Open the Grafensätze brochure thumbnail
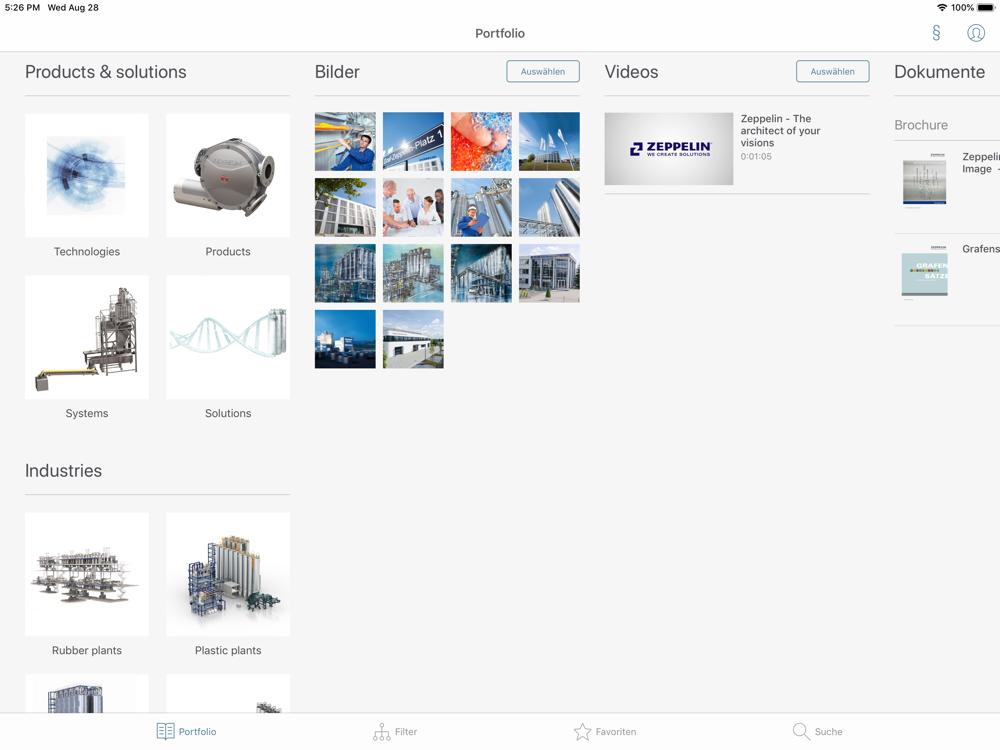Screen dimensions: 1000x750 (924, 273)
